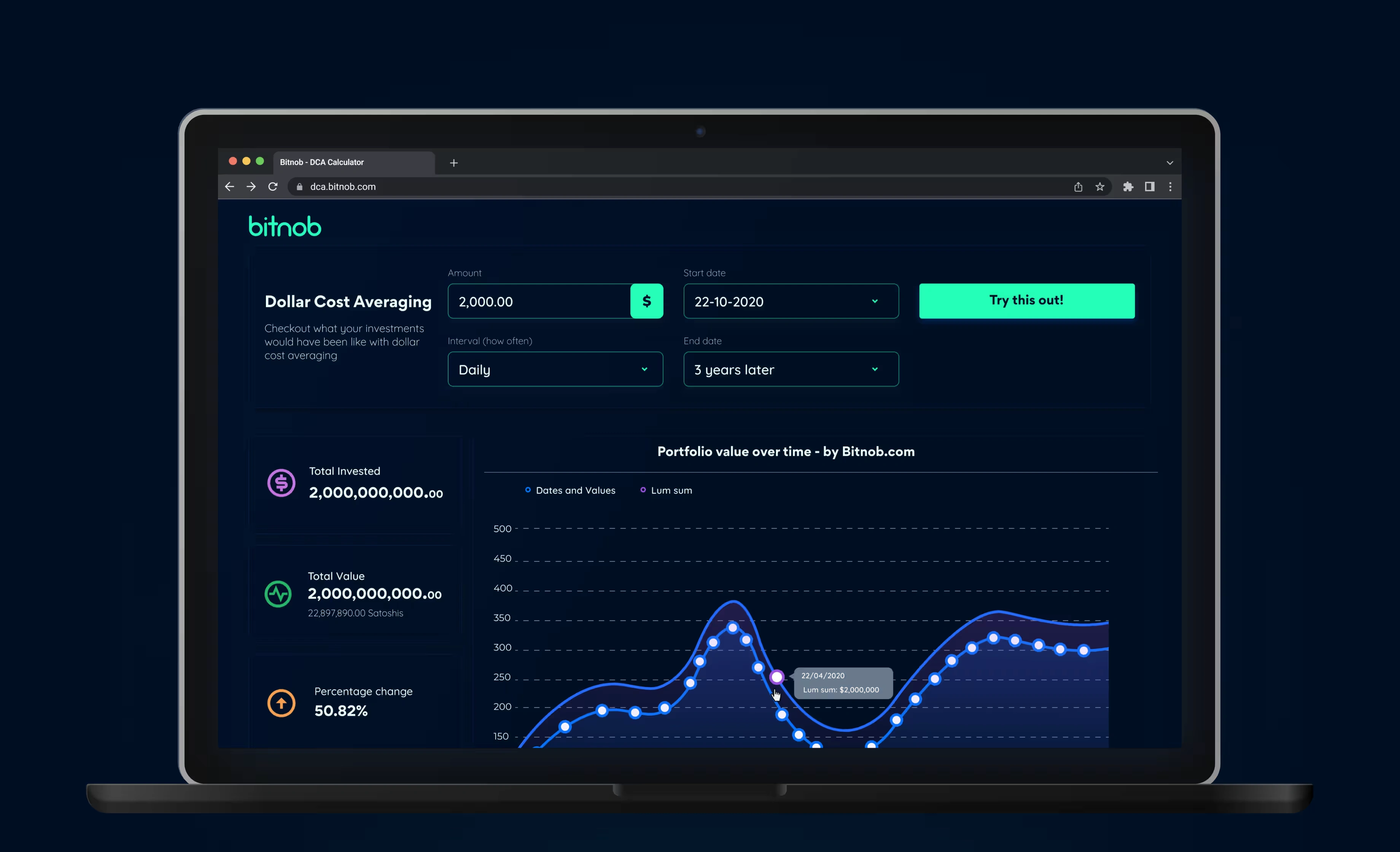
Task: Open the browser extensions puzzle icon
Action: (1128, 187)
